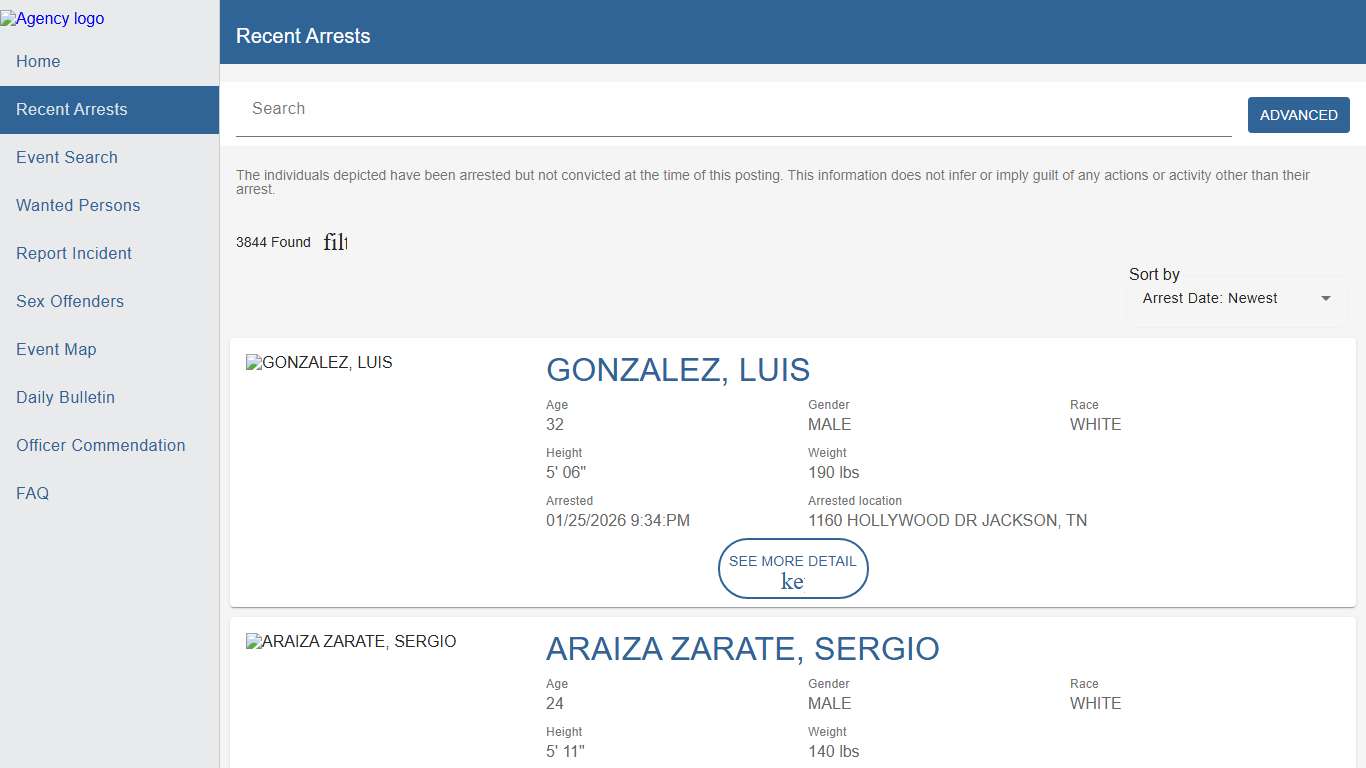Go to the Daily Bulletin

(65, 397)
